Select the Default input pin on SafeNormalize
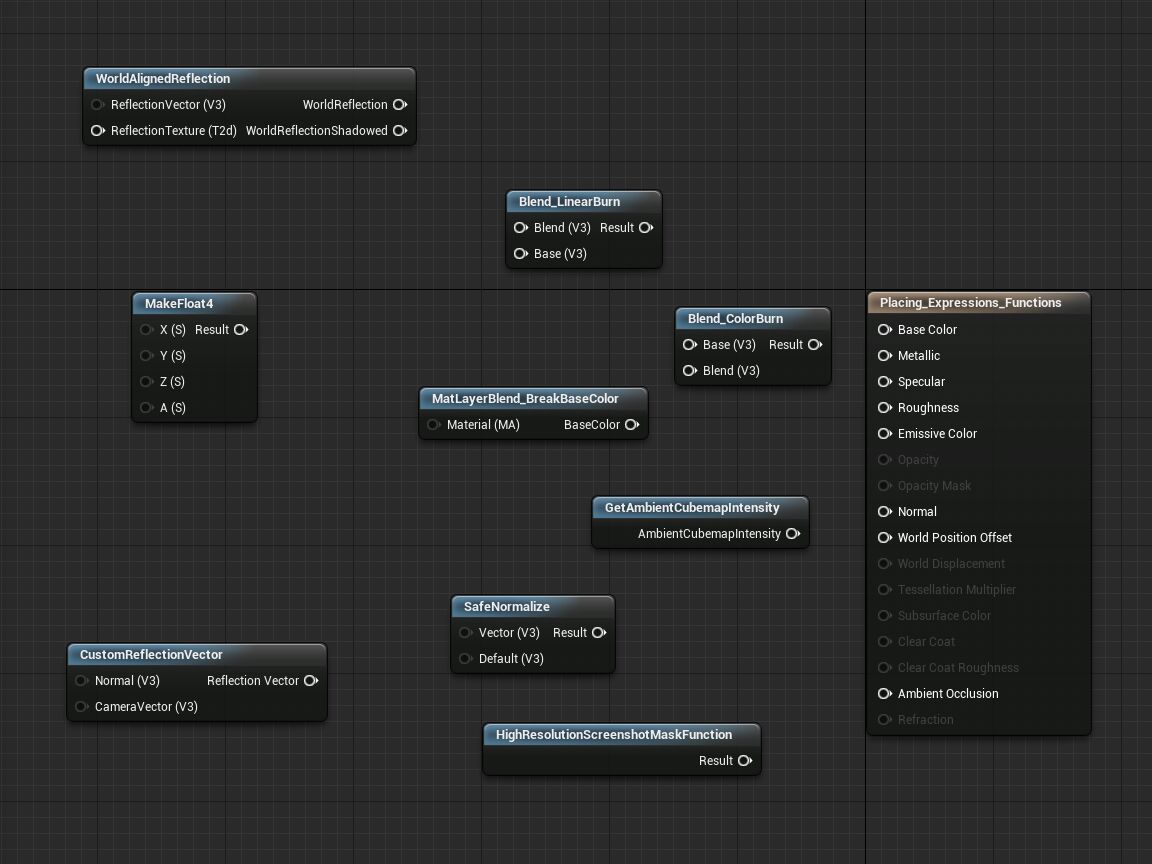The height and width of the screenshot is (864, 1152). [x=466, y=658]
